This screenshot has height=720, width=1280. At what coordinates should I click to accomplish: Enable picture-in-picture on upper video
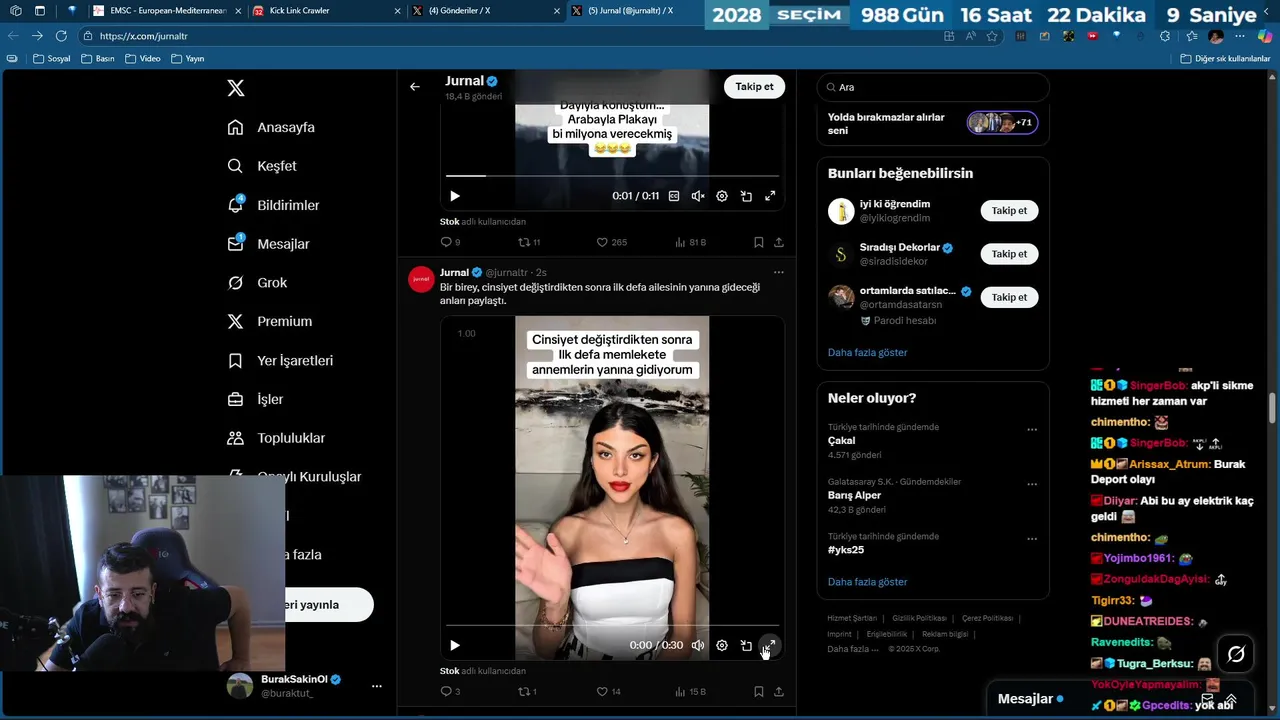pyautogui.click(x=746, y=196)
